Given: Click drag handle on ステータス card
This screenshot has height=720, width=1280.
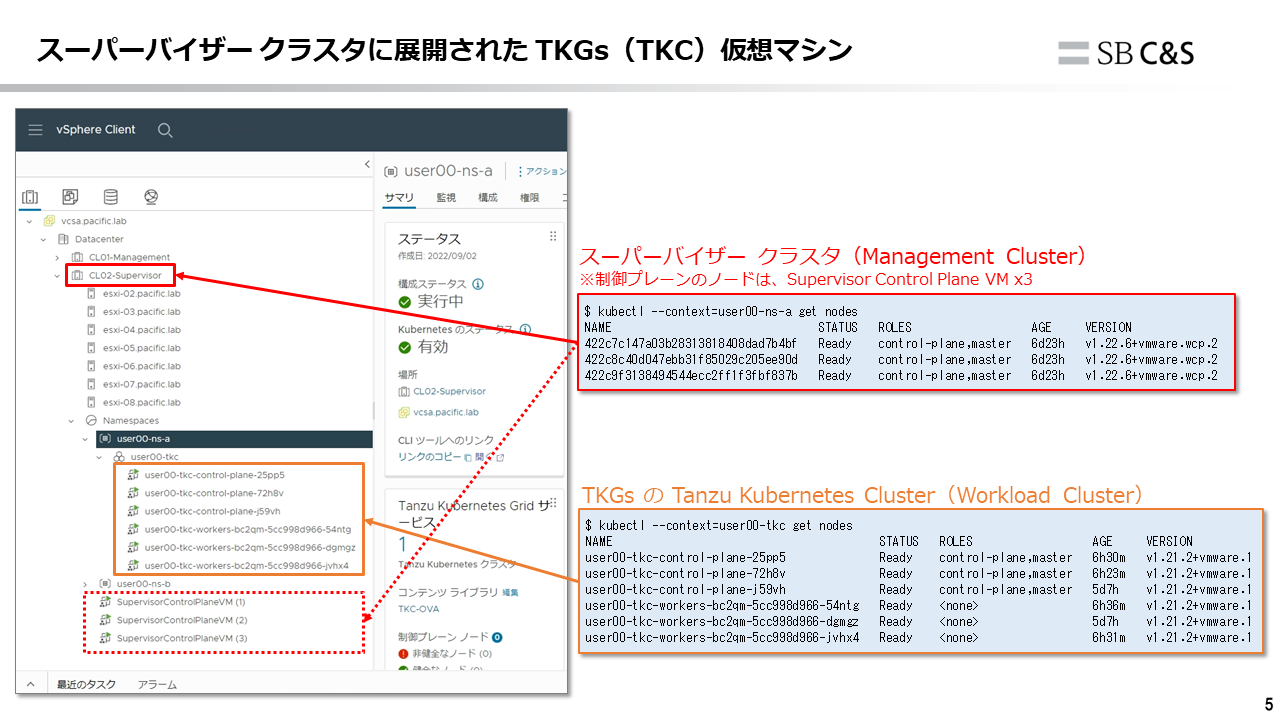Looking at the screenshot, I should coord(553,237).
